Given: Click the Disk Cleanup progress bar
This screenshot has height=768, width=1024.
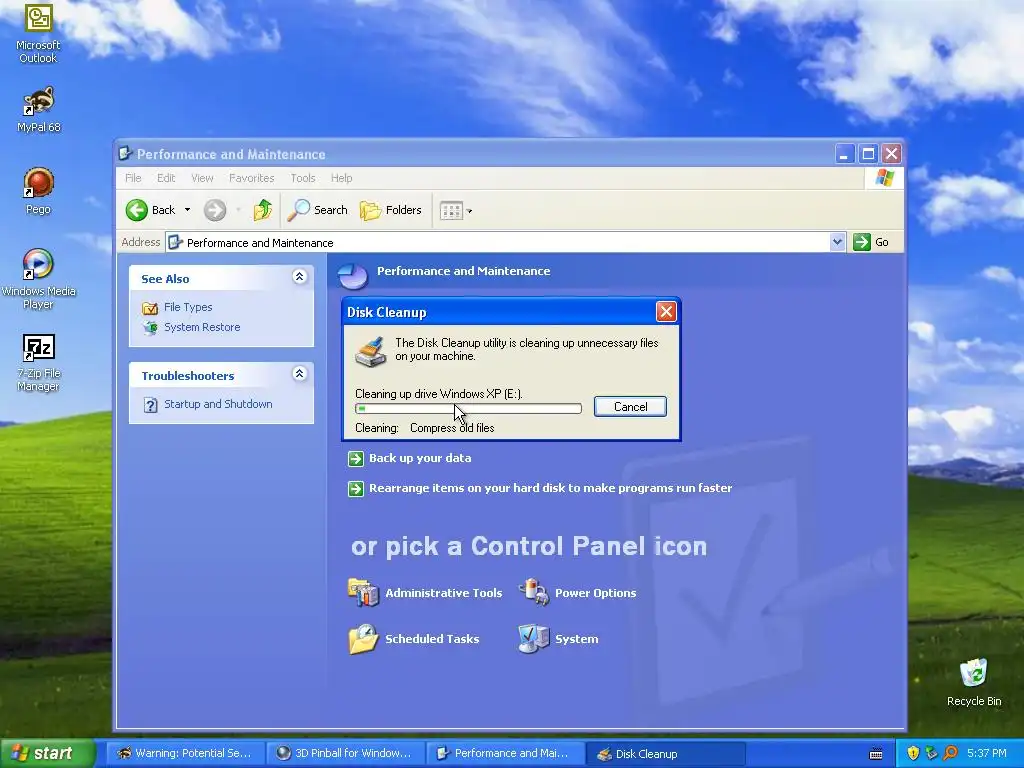Looking at the screenshot, I should (x=468, y=409).
